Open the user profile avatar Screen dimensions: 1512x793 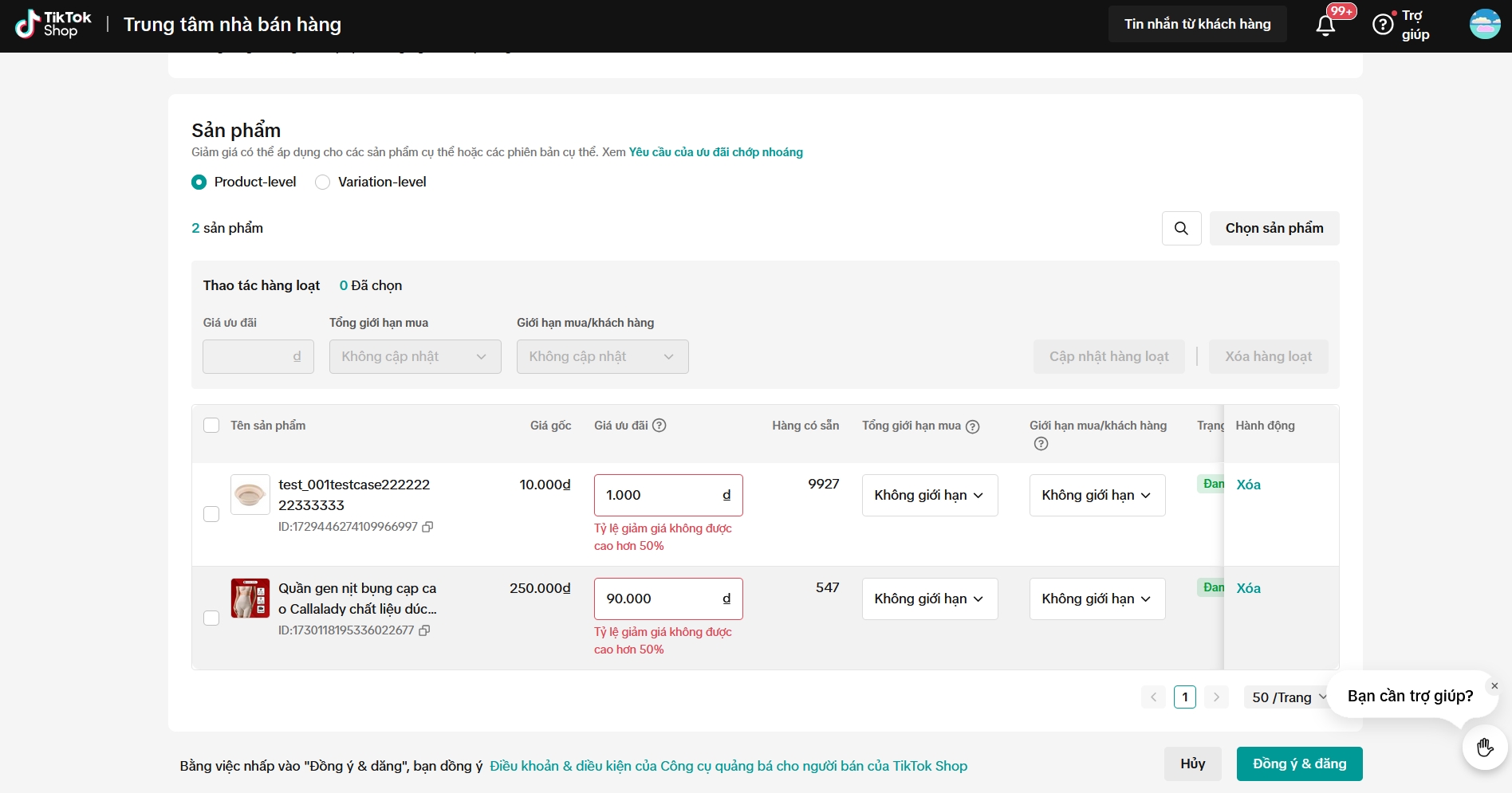point(1484,25)
